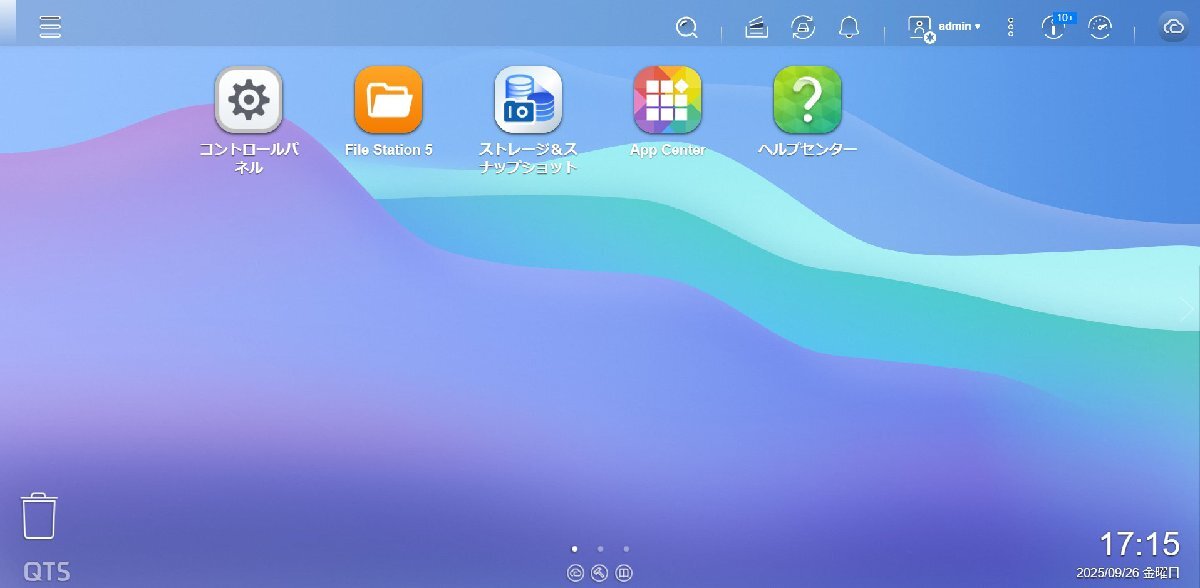Click the File Station 5 label
Image resolution: width=1200 pixels, height=588 pixels.
[x=389, y=150]
